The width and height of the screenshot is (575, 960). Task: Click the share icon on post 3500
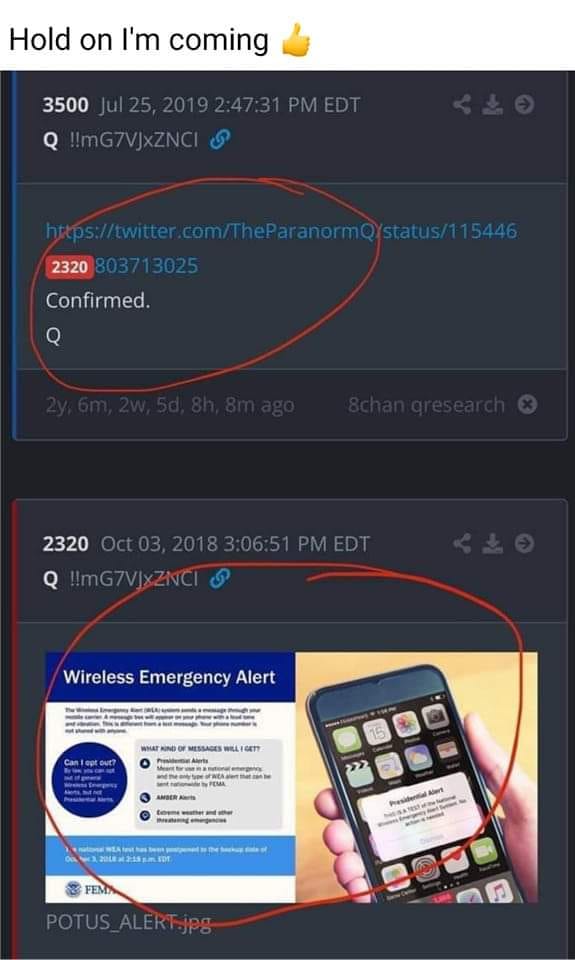click(x=462, y=105)
